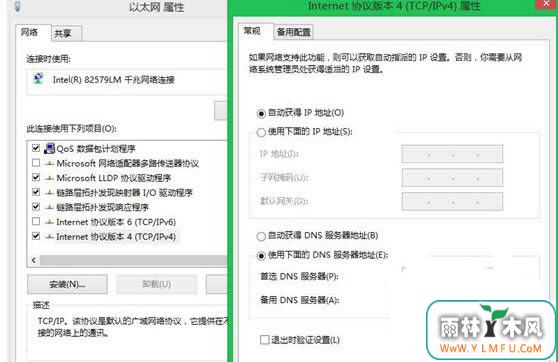Screen dimensions: 558x362
Task: Switch to 共享 tab in 以太网 属性
Action: (66, 34)
